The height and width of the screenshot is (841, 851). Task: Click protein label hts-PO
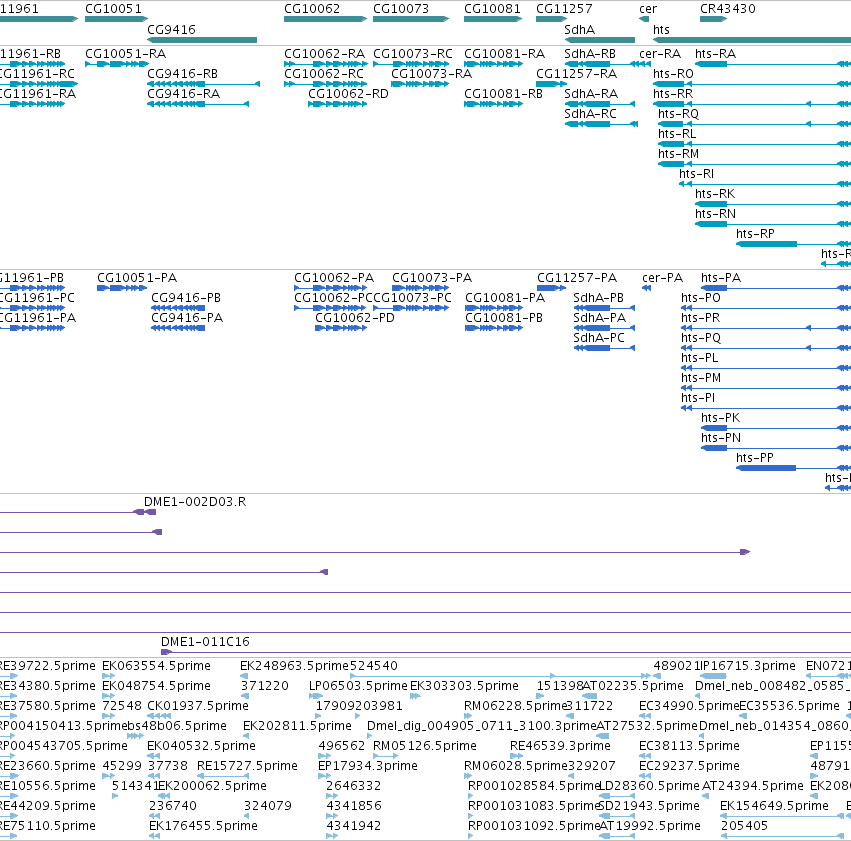(x=701, y=298)
